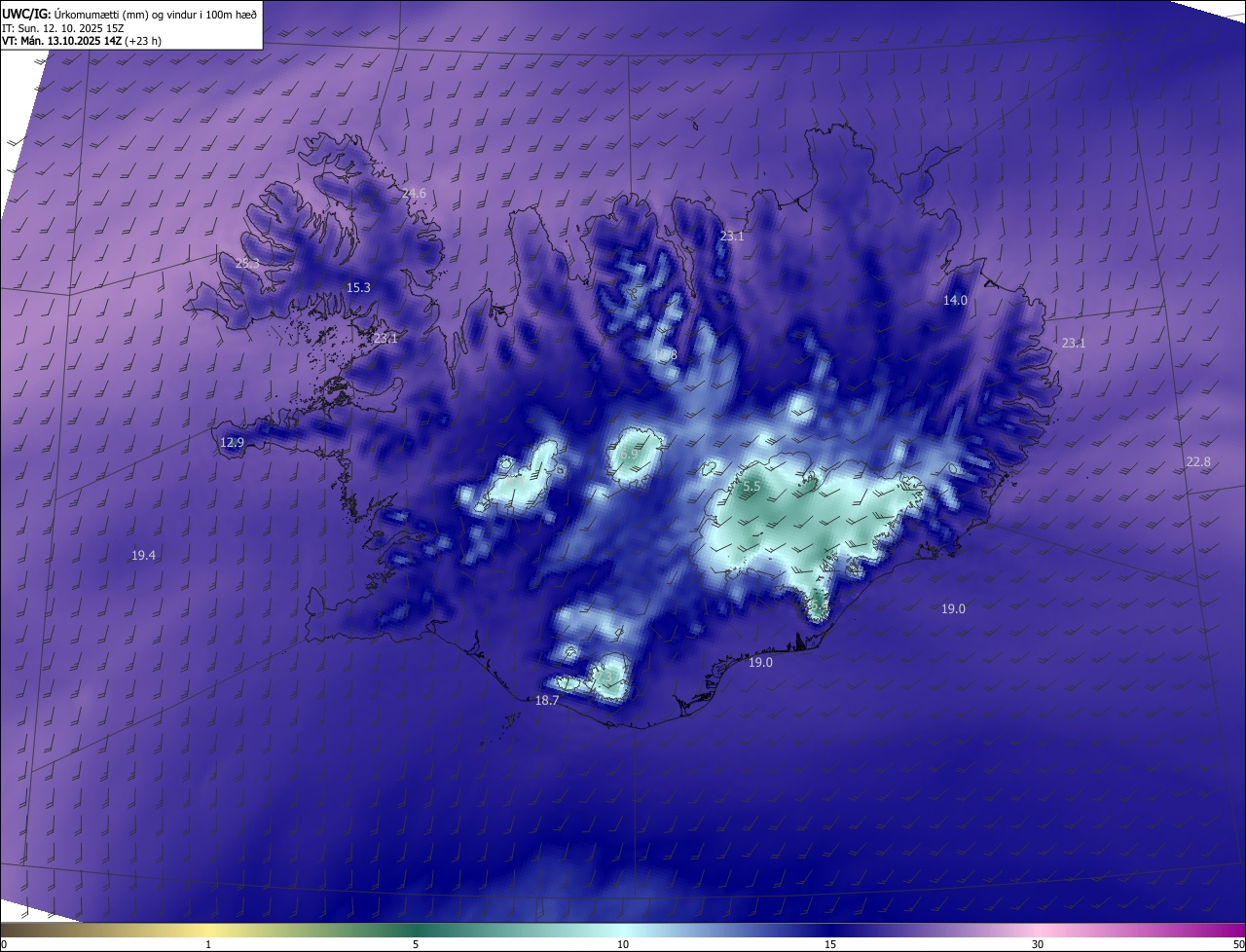Click the 18.7 value label on the south coast
The height and width of the screenshot is (952, 1246).
[x=547, y=701]
